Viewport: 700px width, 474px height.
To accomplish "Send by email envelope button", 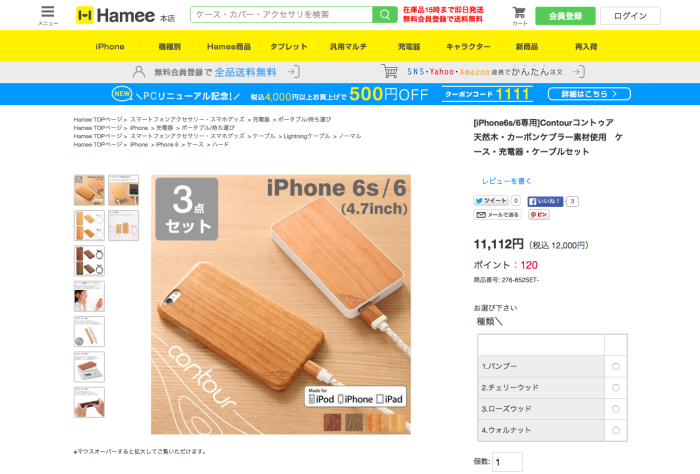I will point(497,215).
